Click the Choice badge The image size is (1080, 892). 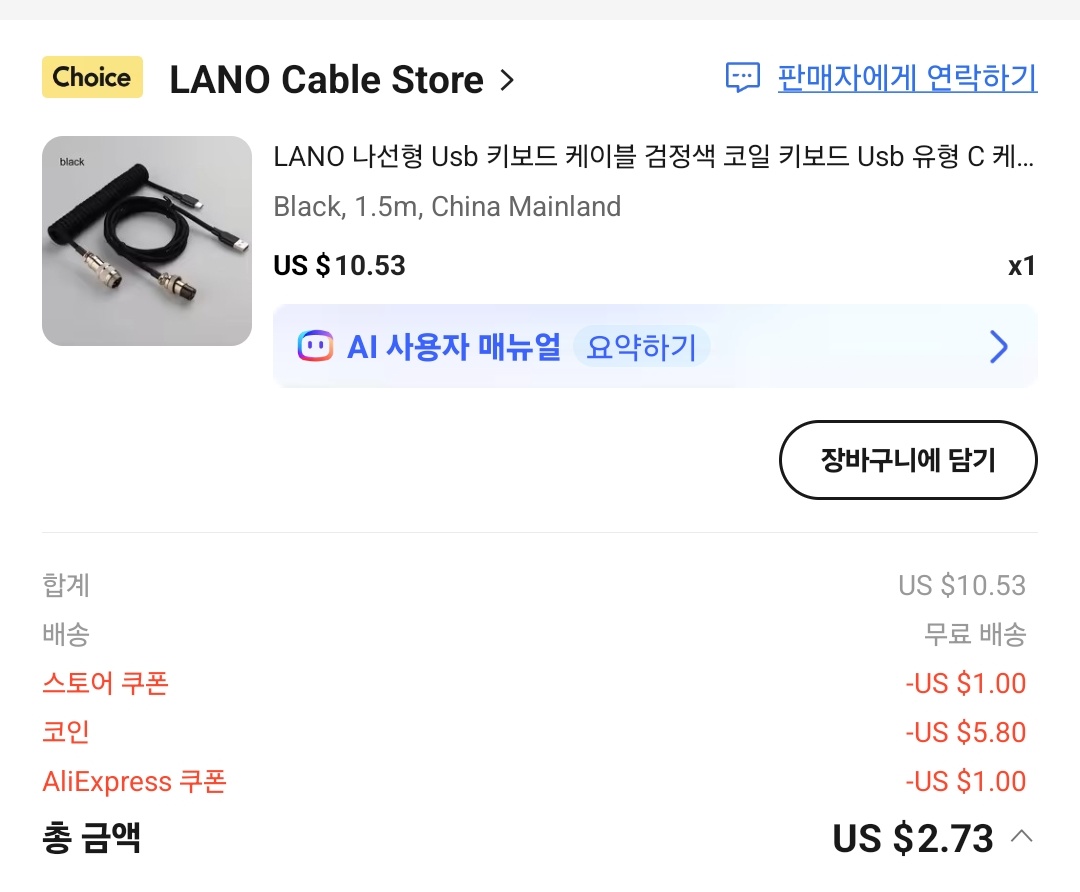(92, 78)
